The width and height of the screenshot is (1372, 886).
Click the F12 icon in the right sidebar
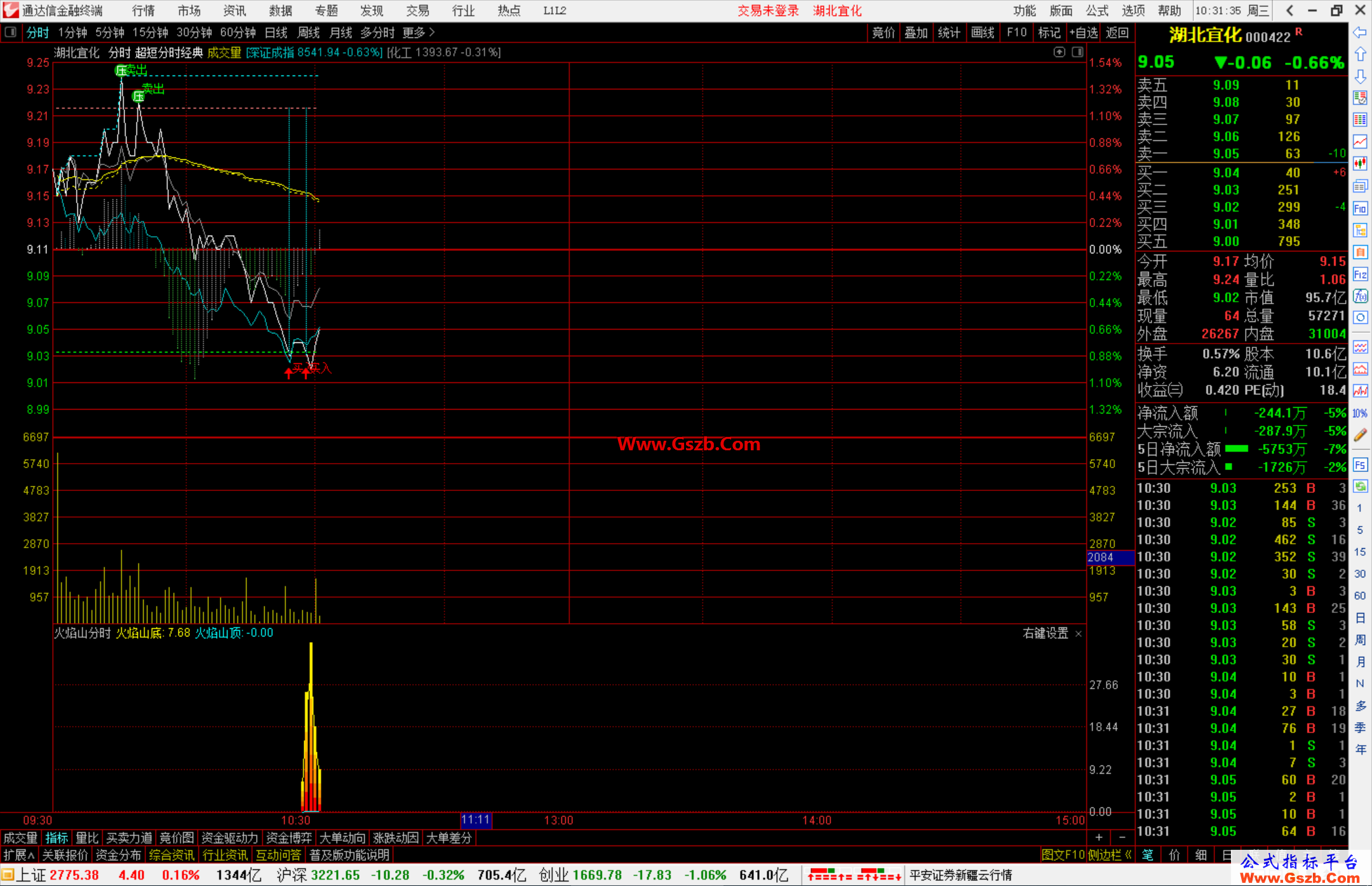click(x=1360, y=274)
